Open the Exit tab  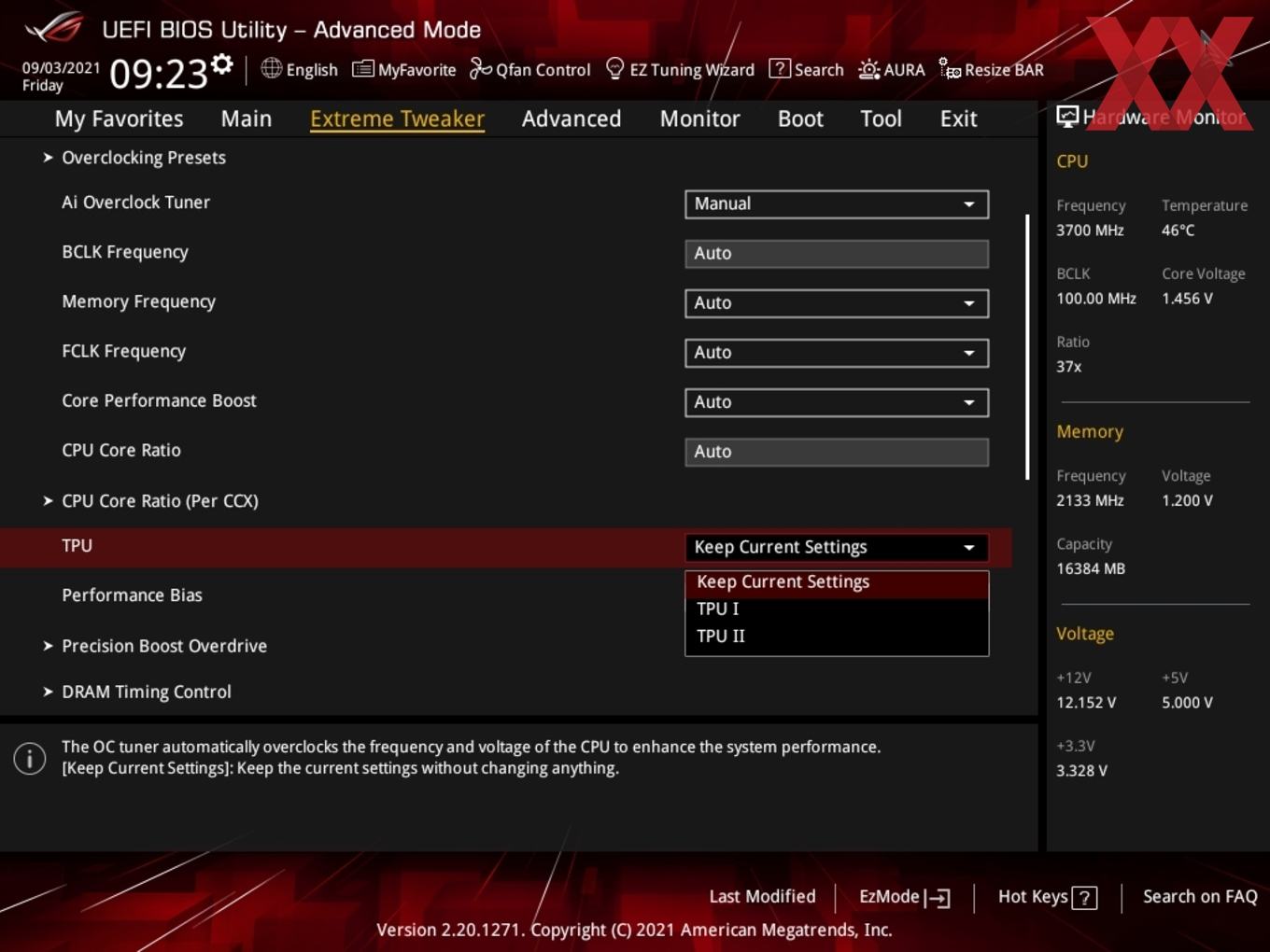[x=958, y=119]
